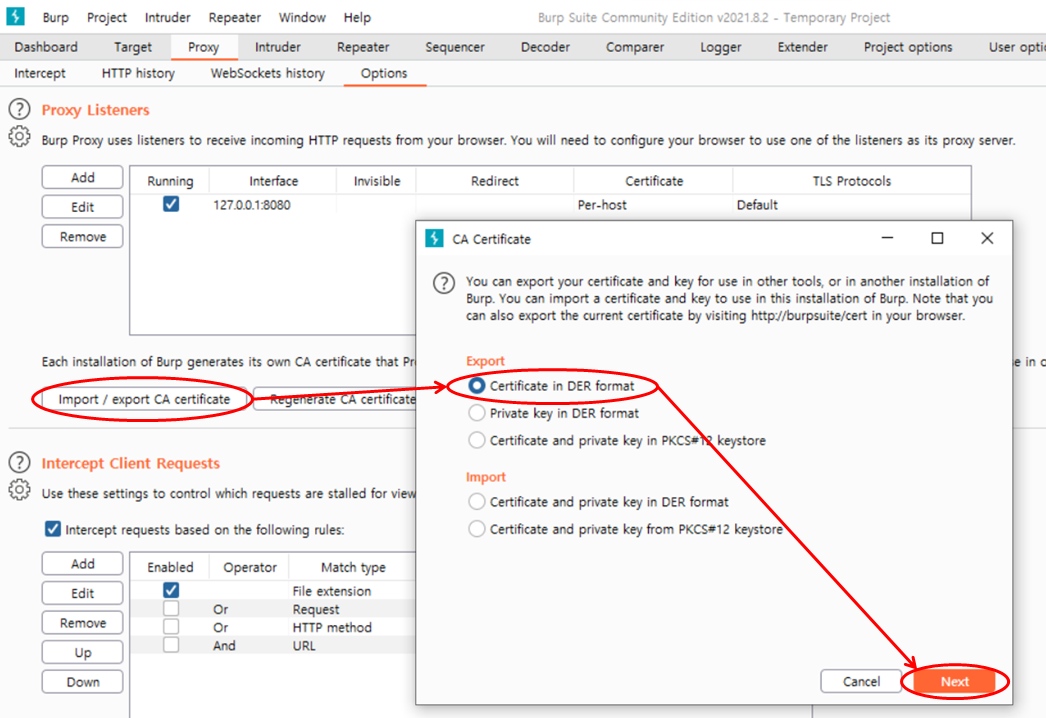This screenshot has width=1046, height=718.
Task: Click Up button for intercept rules
Action: pyautogui.click(x=83, y=652)
